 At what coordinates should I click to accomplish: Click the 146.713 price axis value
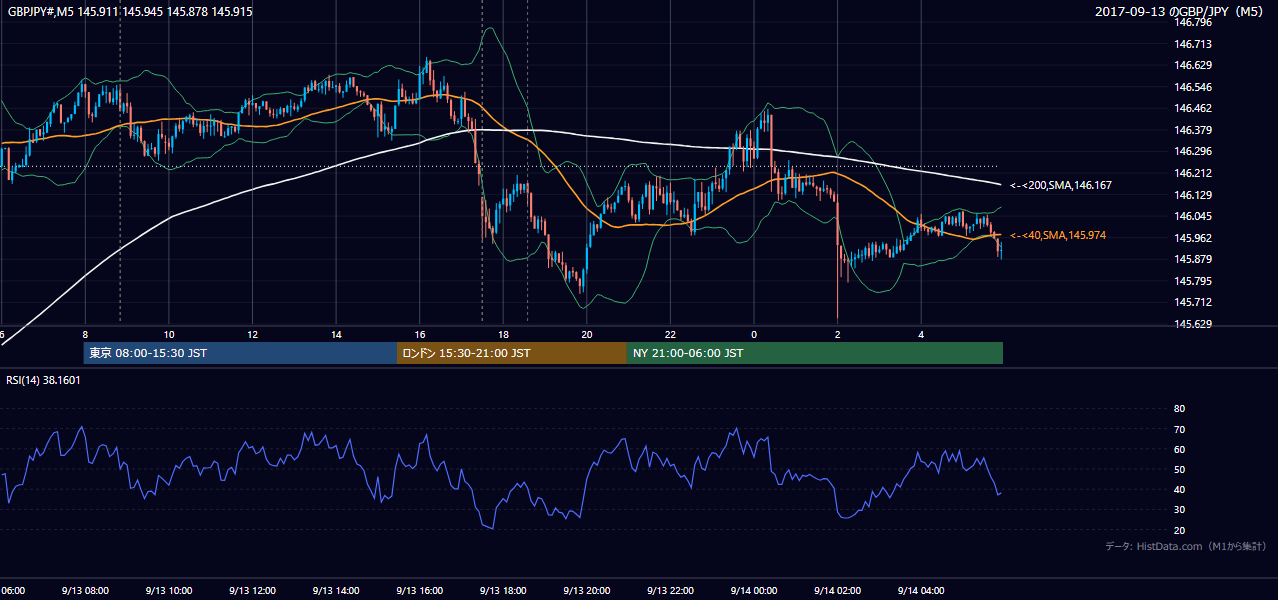[1194, 44]
